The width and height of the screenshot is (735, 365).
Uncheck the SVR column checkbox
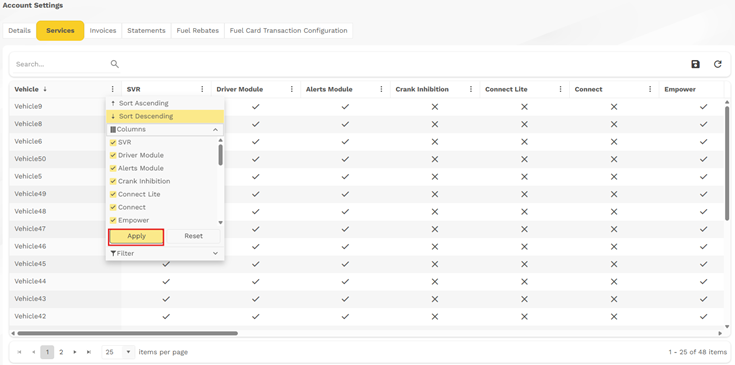pyautogui.click(x=113, y=142)
